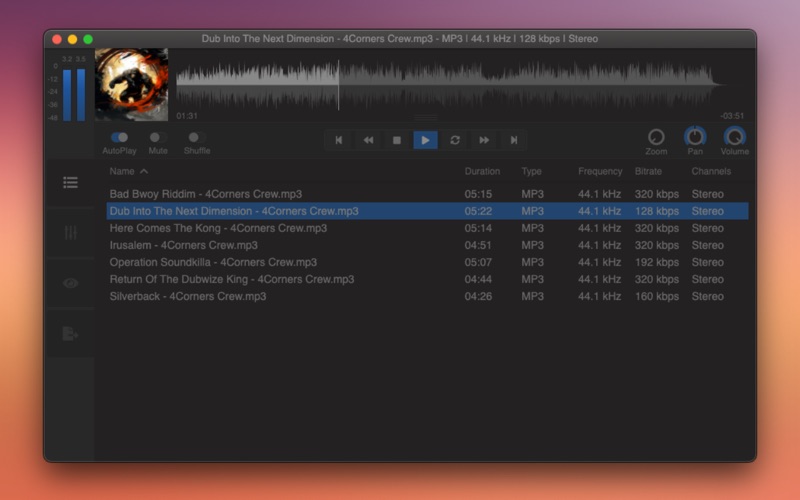
Task: Sort playlist by Frequency column
Action: click(x=600, y=171)
